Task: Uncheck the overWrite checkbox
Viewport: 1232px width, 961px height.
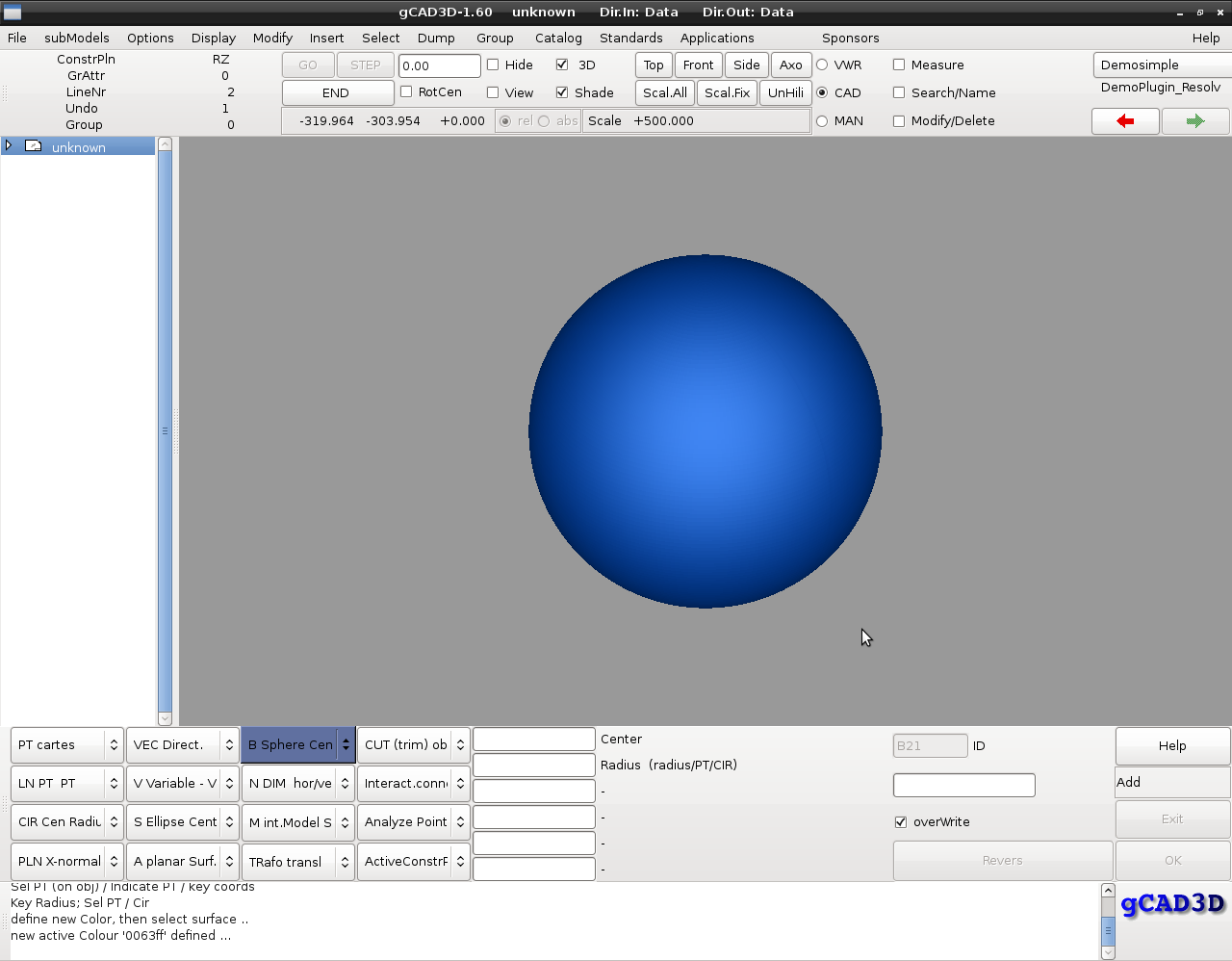Action: [x=901, y=821]
